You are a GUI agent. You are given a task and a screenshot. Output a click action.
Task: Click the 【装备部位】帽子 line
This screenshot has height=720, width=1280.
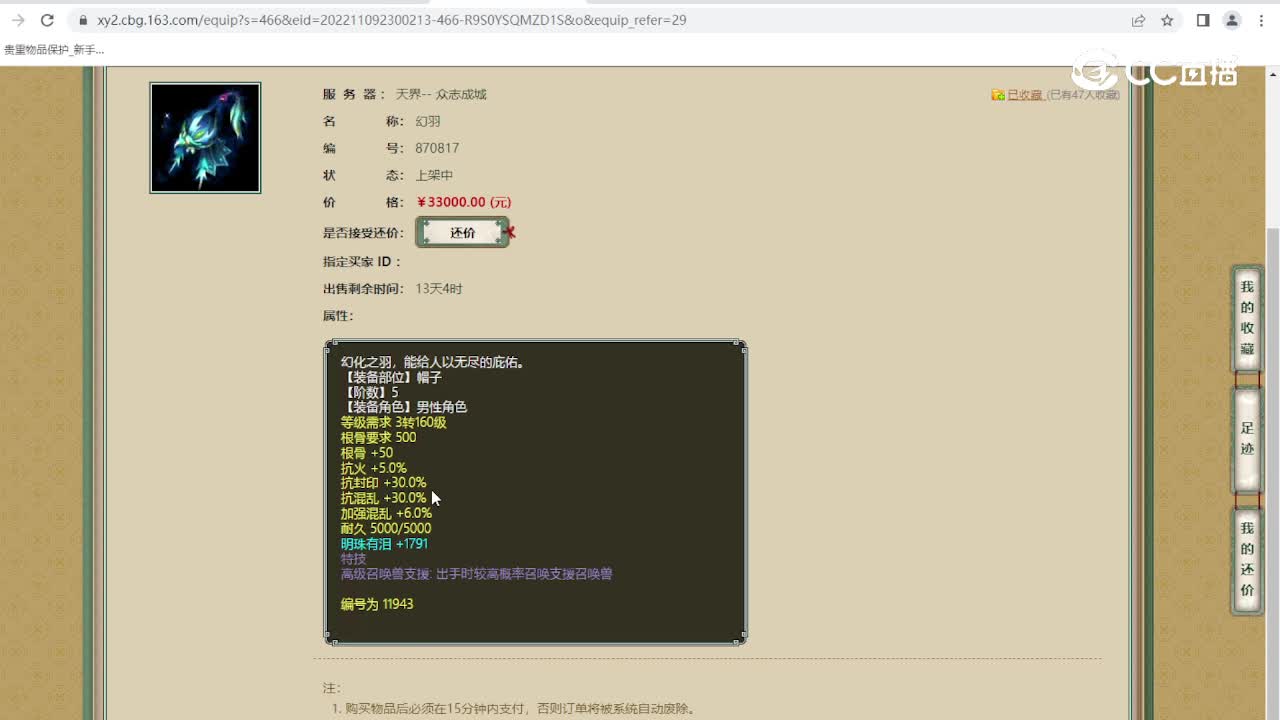point(391,377)
